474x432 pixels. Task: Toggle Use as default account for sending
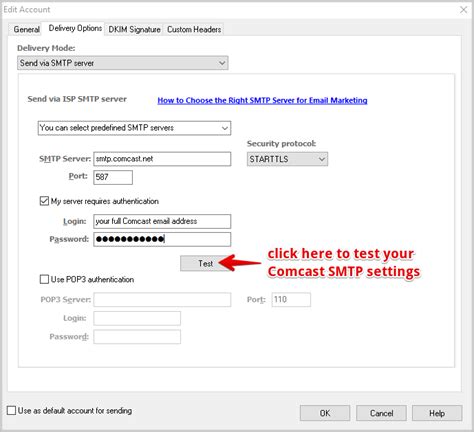[12, 410]
